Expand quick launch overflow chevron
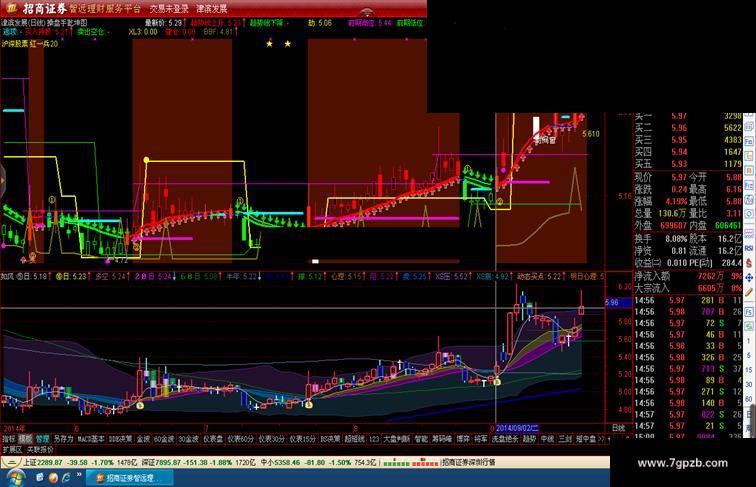Viewport: 756px width, 487px height. click(79, 475)
